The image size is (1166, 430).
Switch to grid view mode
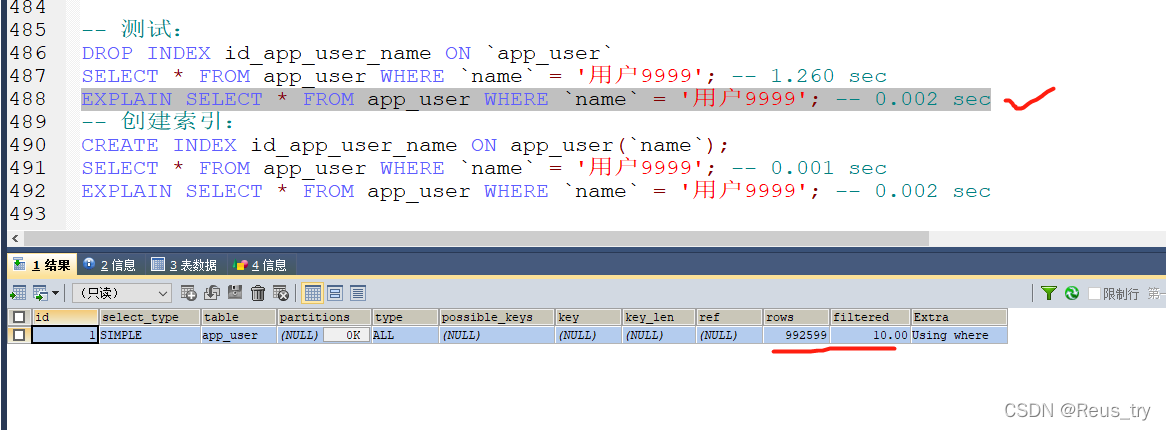(x=313, y=292)
